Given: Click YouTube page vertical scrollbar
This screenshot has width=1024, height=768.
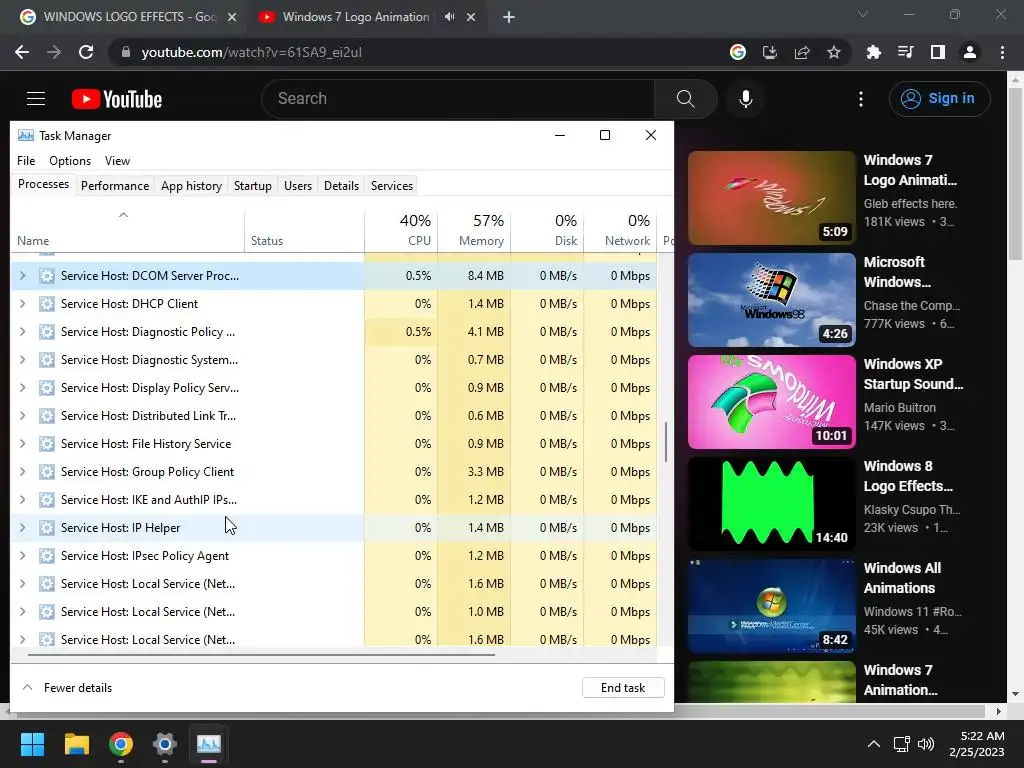Looking at the screenshot, I should click(x=1015, y=174).
